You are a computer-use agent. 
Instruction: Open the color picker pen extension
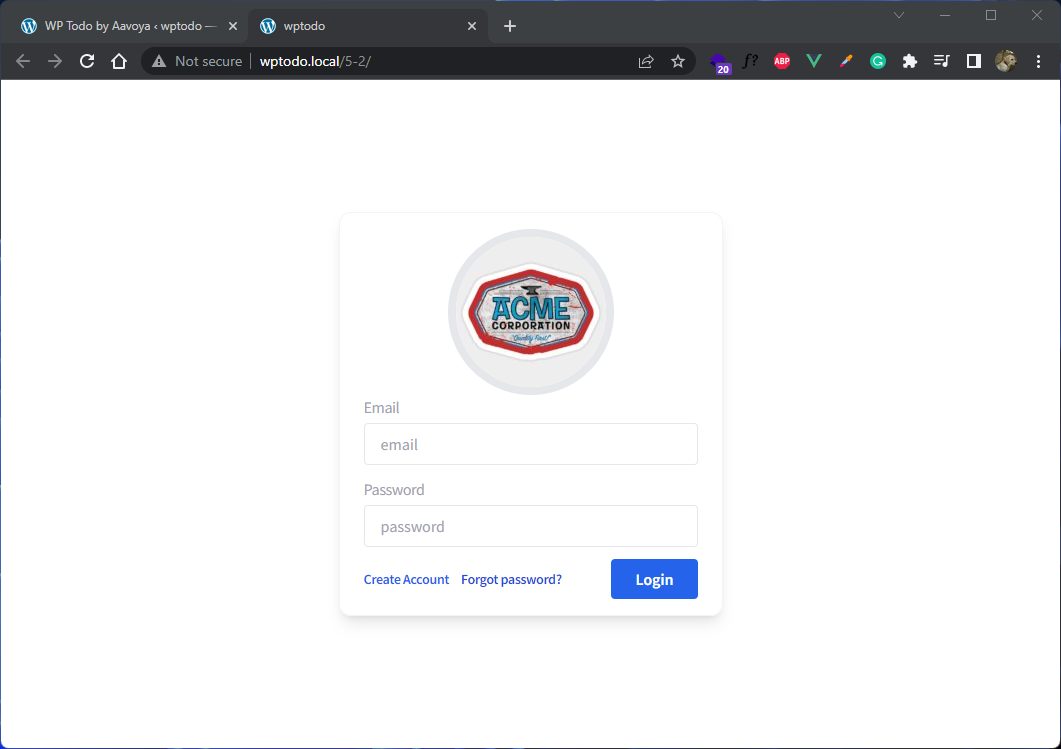coord(846,62)
